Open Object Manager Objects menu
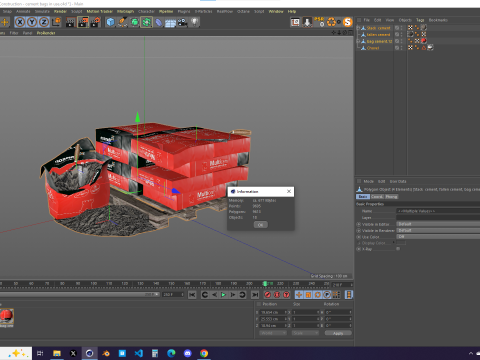 point(405,20)
